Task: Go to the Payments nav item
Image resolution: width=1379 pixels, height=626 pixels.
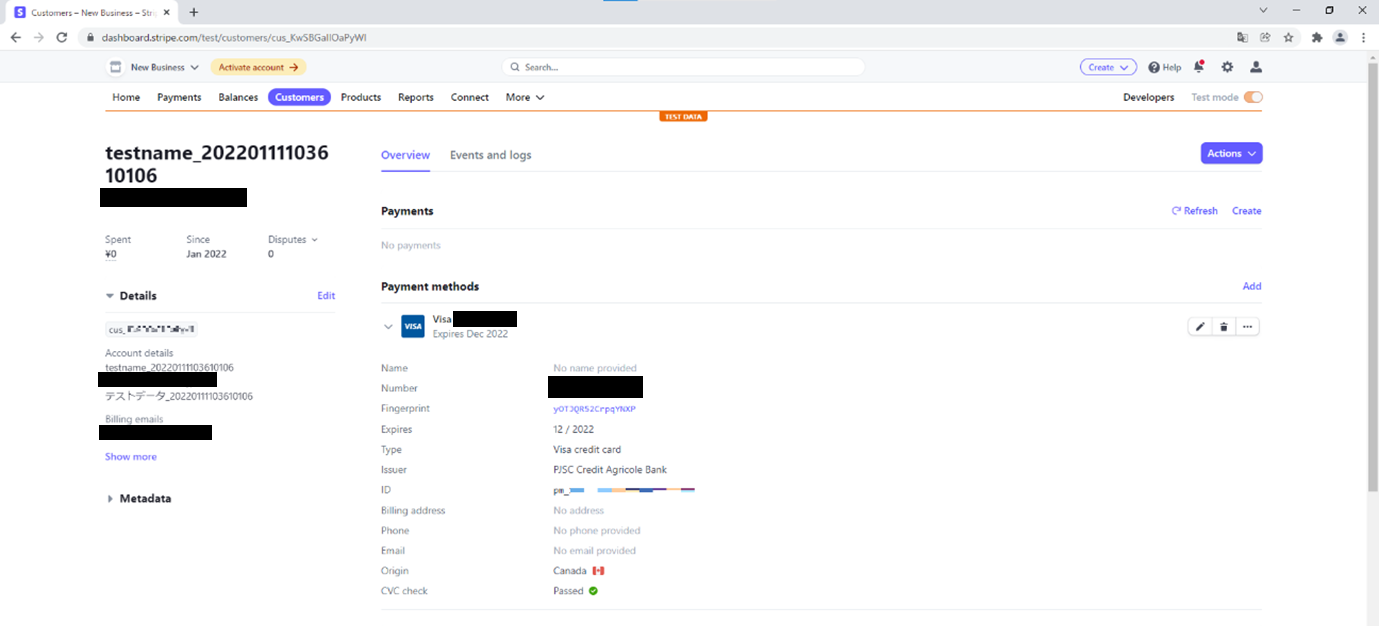Action: point(179,97)
